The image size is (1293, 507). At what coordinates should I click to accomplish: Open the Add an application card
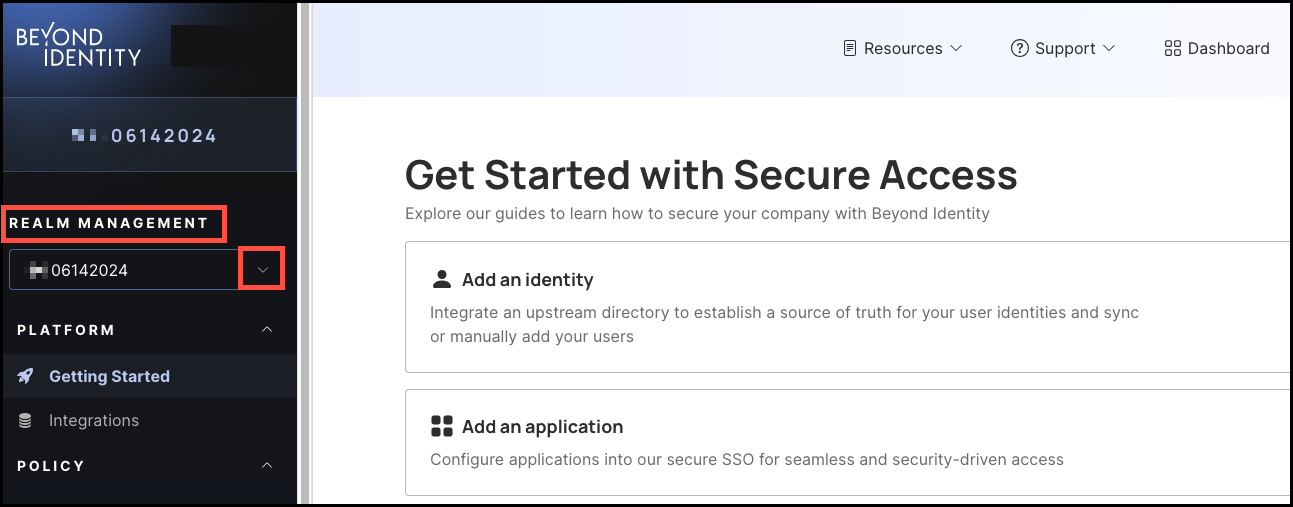click(x=849, y=442)
